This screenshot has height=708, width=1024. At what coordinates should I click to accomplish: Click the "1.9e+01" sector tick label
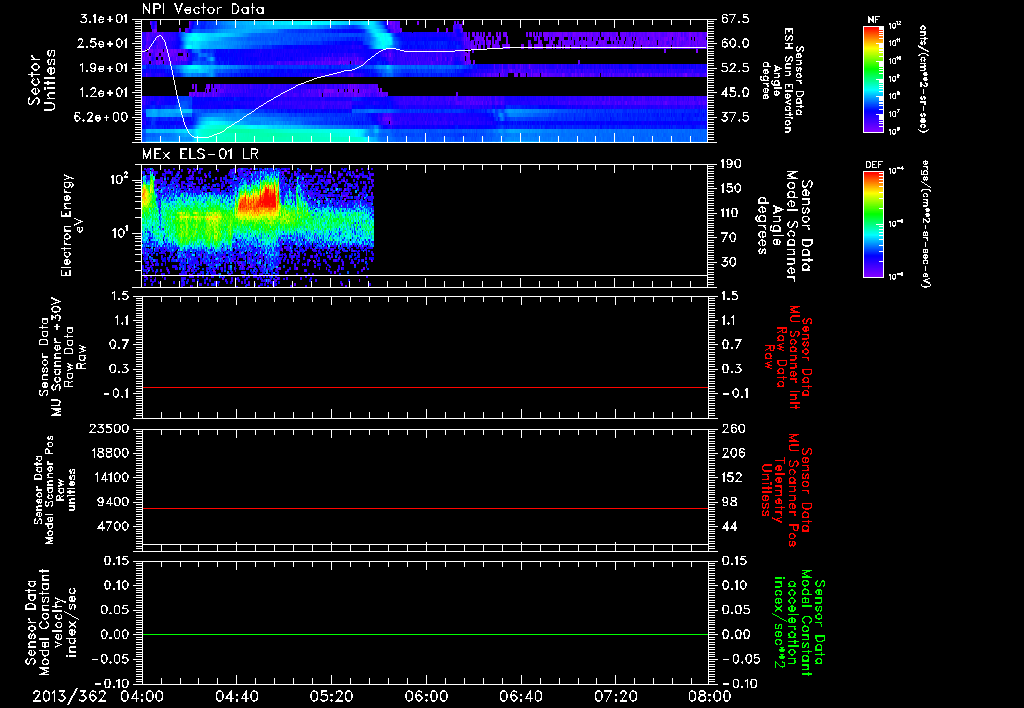pos(103,68)
